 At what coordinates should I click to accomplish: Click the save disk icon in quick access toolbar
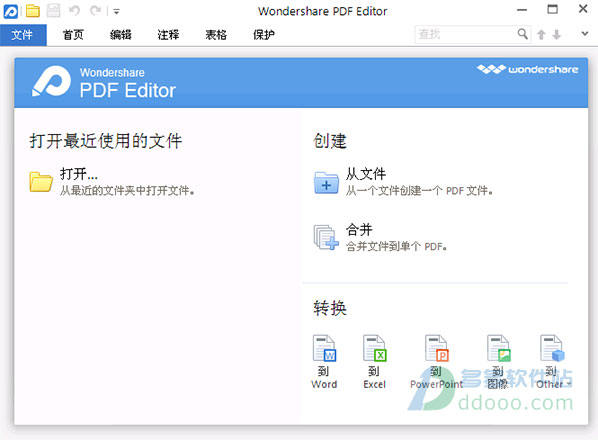[53, 11]
